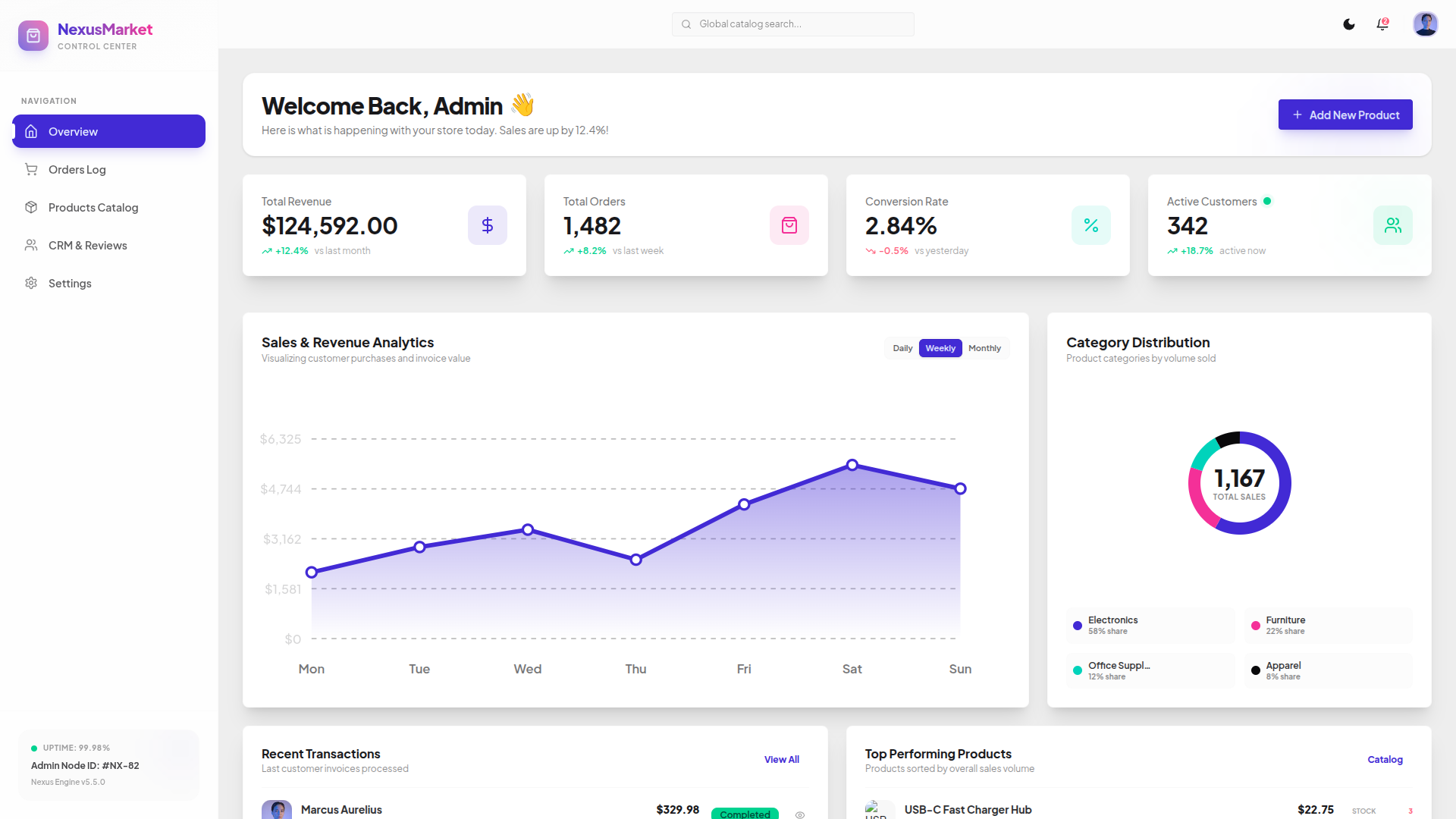Click the Active Customers users icon

point(1393,225)
